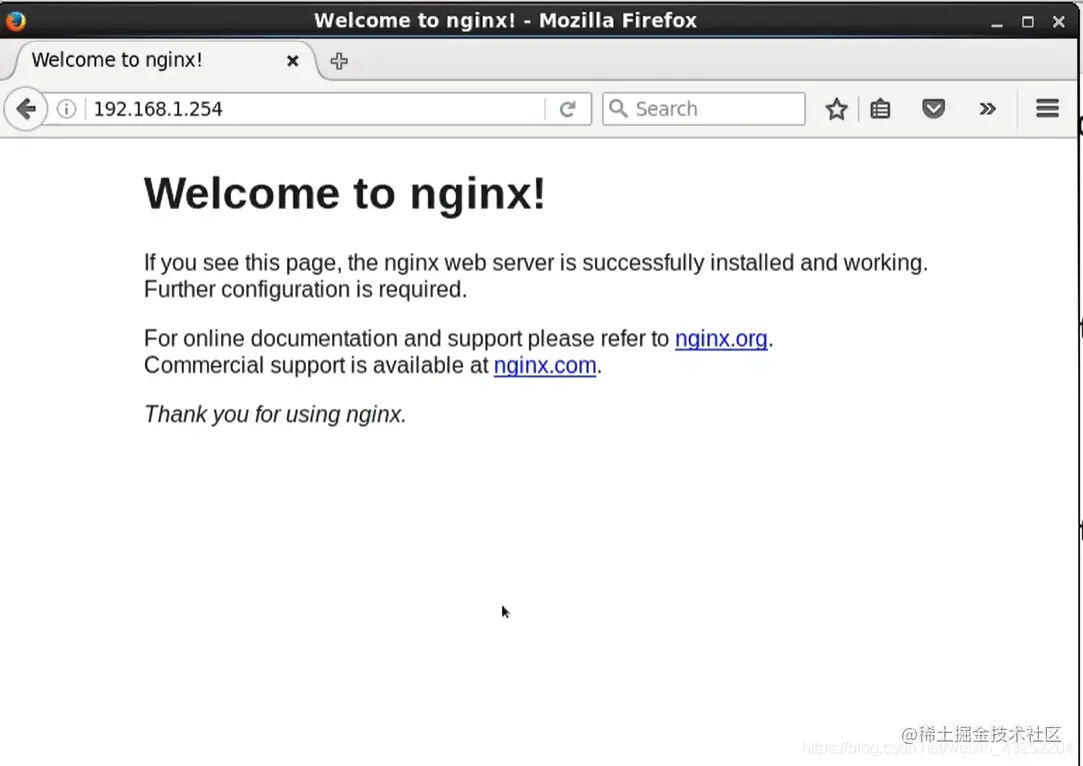
Task: Click the Welcome to nginx! heading
Action: [x=345, y=193]
